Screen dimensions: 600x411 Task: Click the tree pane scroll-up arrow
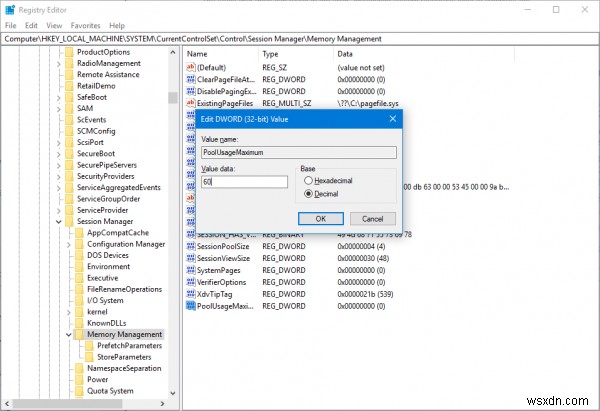173,52
